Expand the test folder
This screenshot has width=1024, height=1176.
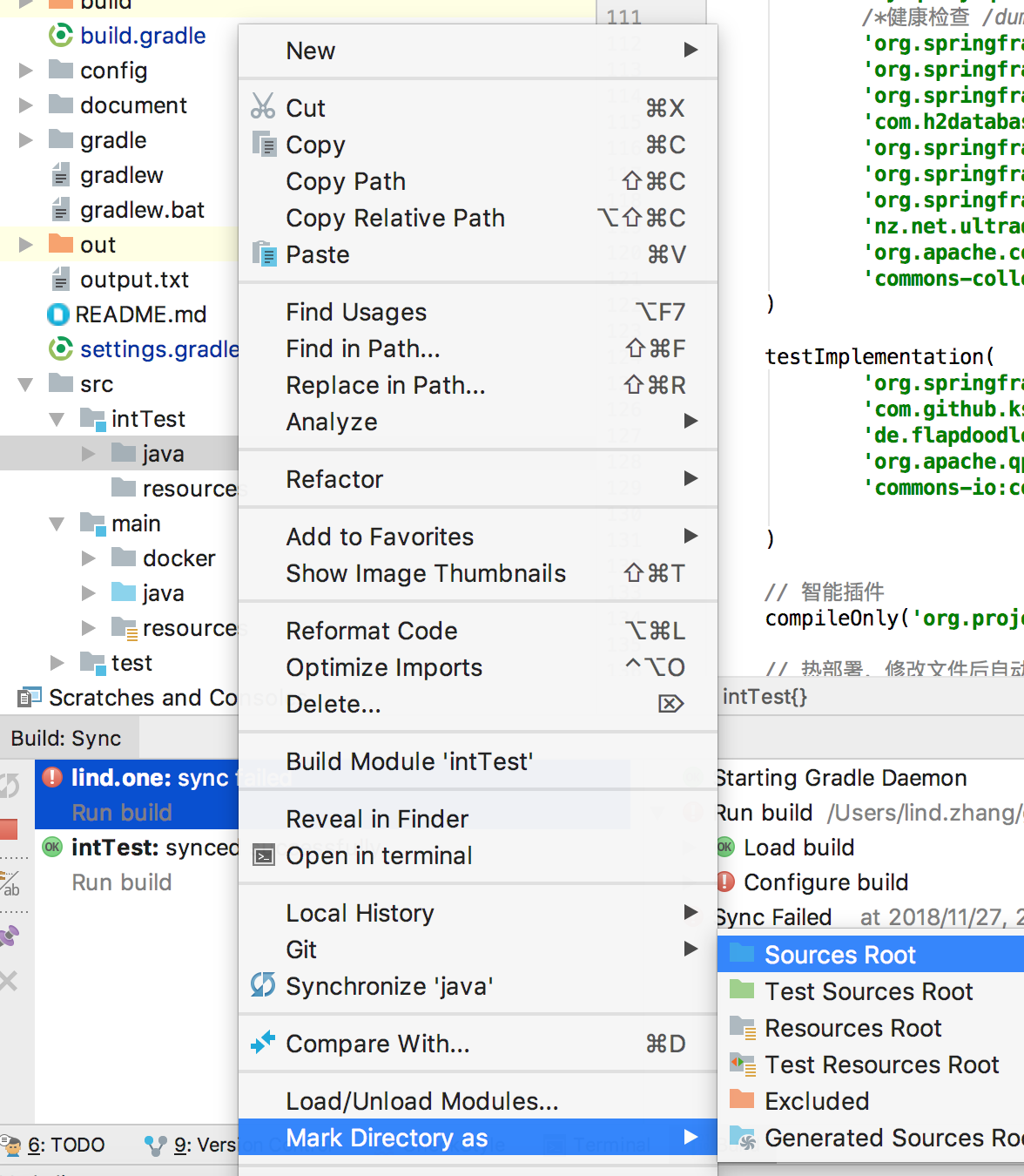coord(57,663)
